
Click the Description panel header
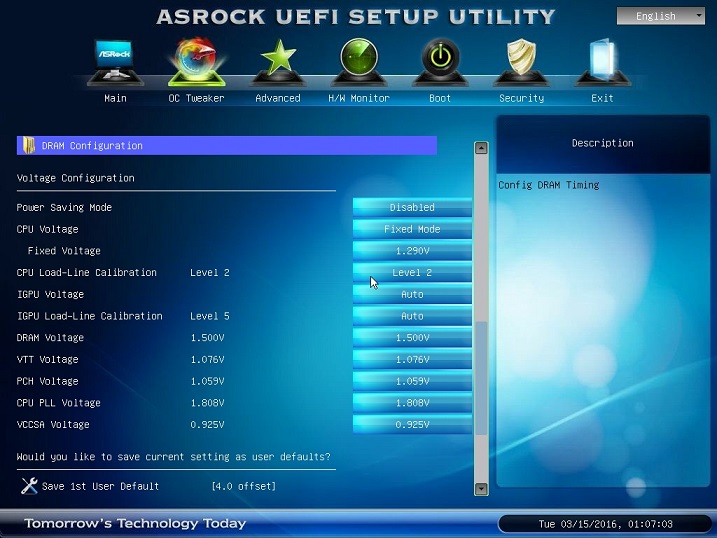603,143
